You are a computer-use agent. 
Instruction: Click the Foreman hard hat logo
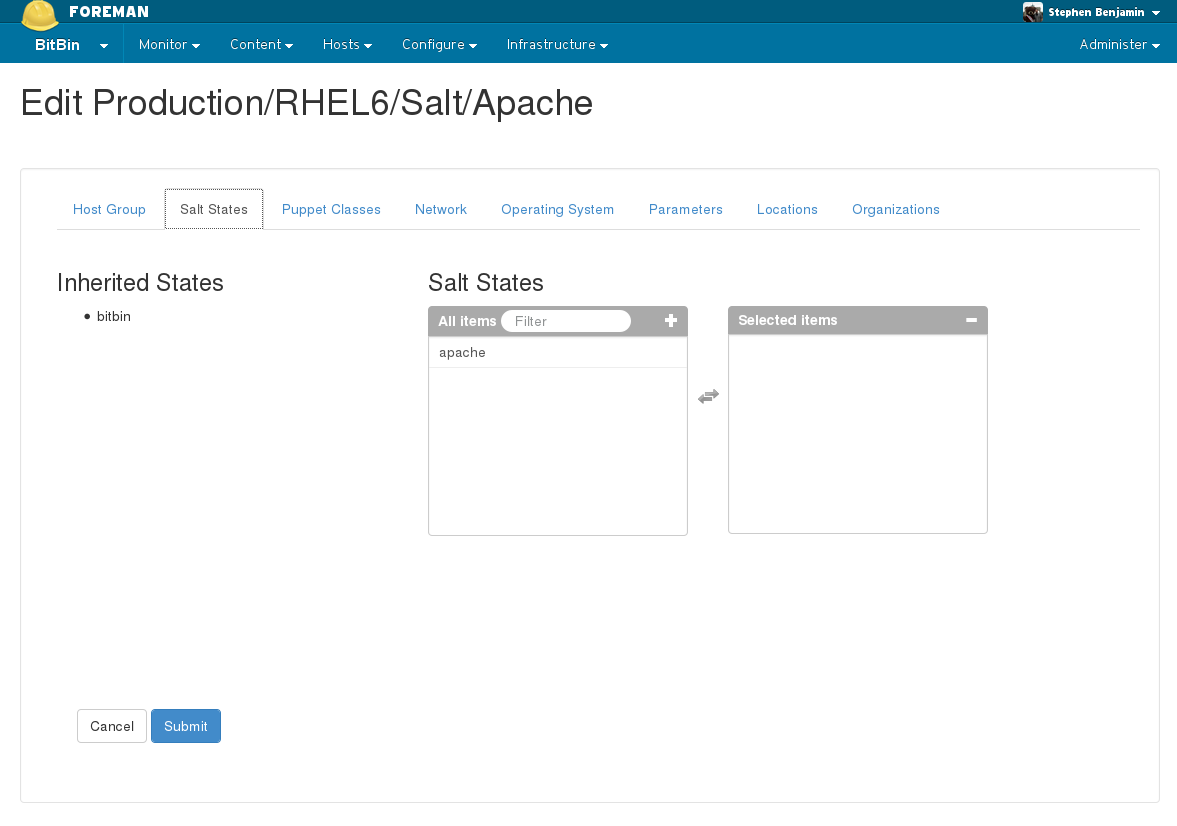40,14
